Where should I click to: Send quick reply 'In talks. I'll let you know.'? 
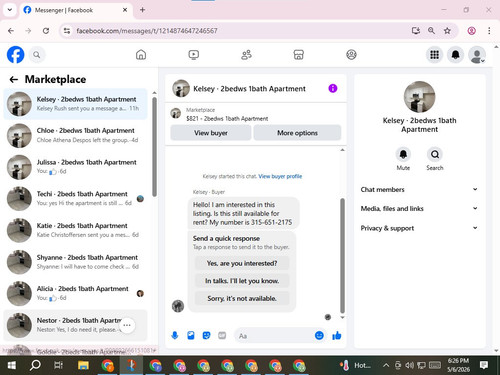click(242, 281)
